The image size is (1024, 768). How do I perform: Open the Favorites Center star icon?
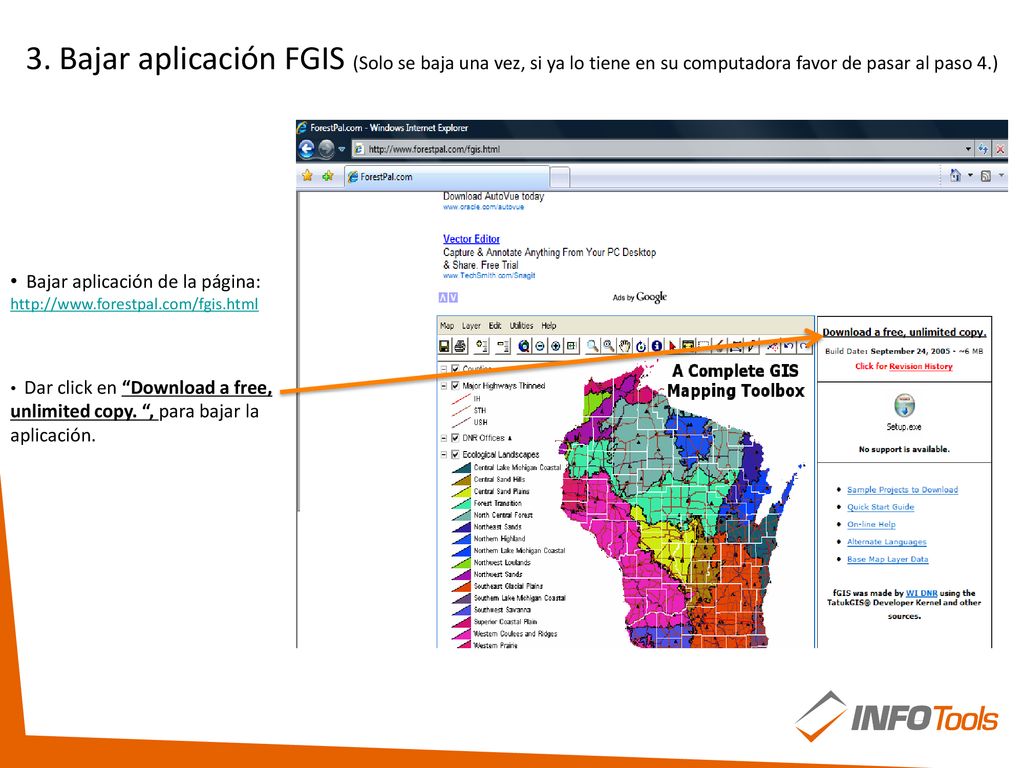point(307,176)
